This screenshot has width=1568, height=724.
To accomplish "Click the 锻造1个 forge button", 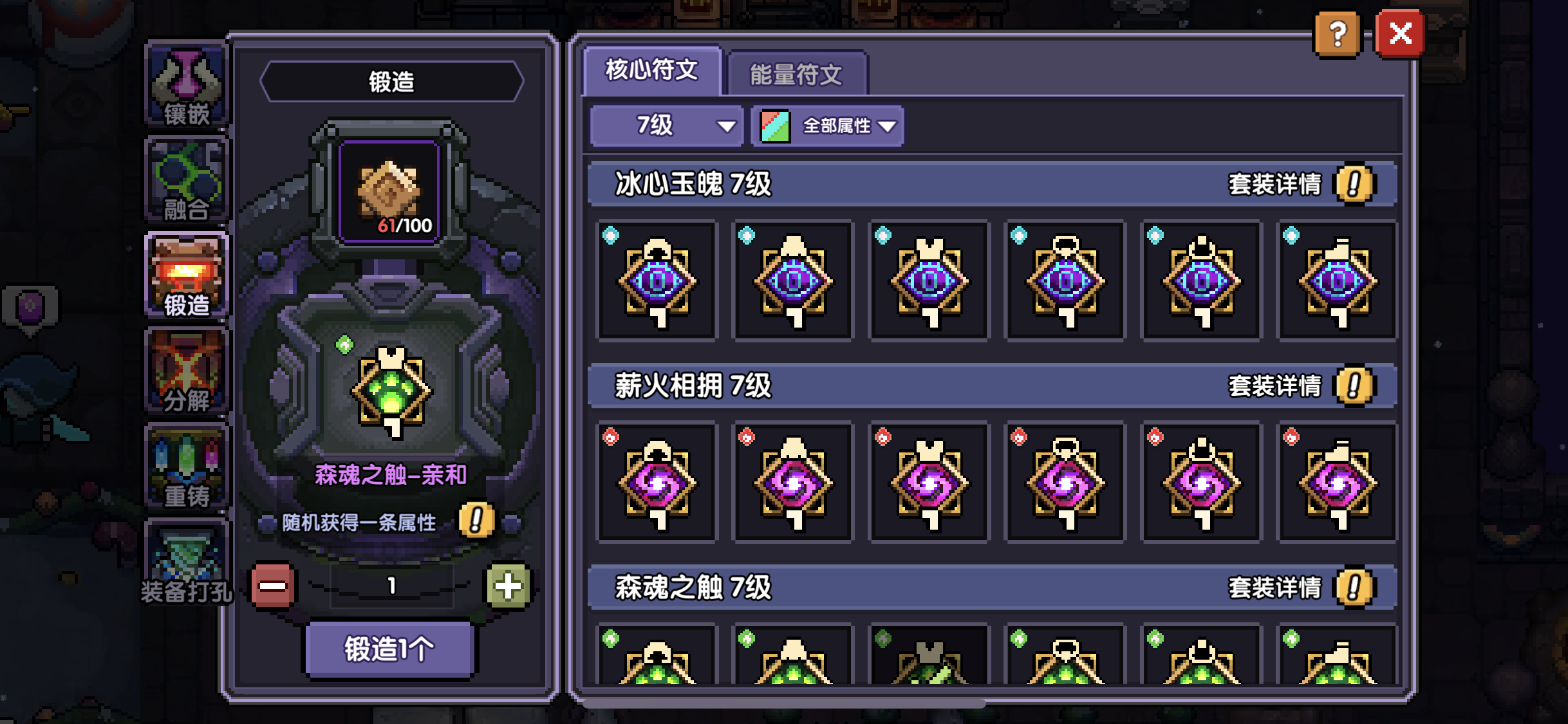I will click(389, 649).
